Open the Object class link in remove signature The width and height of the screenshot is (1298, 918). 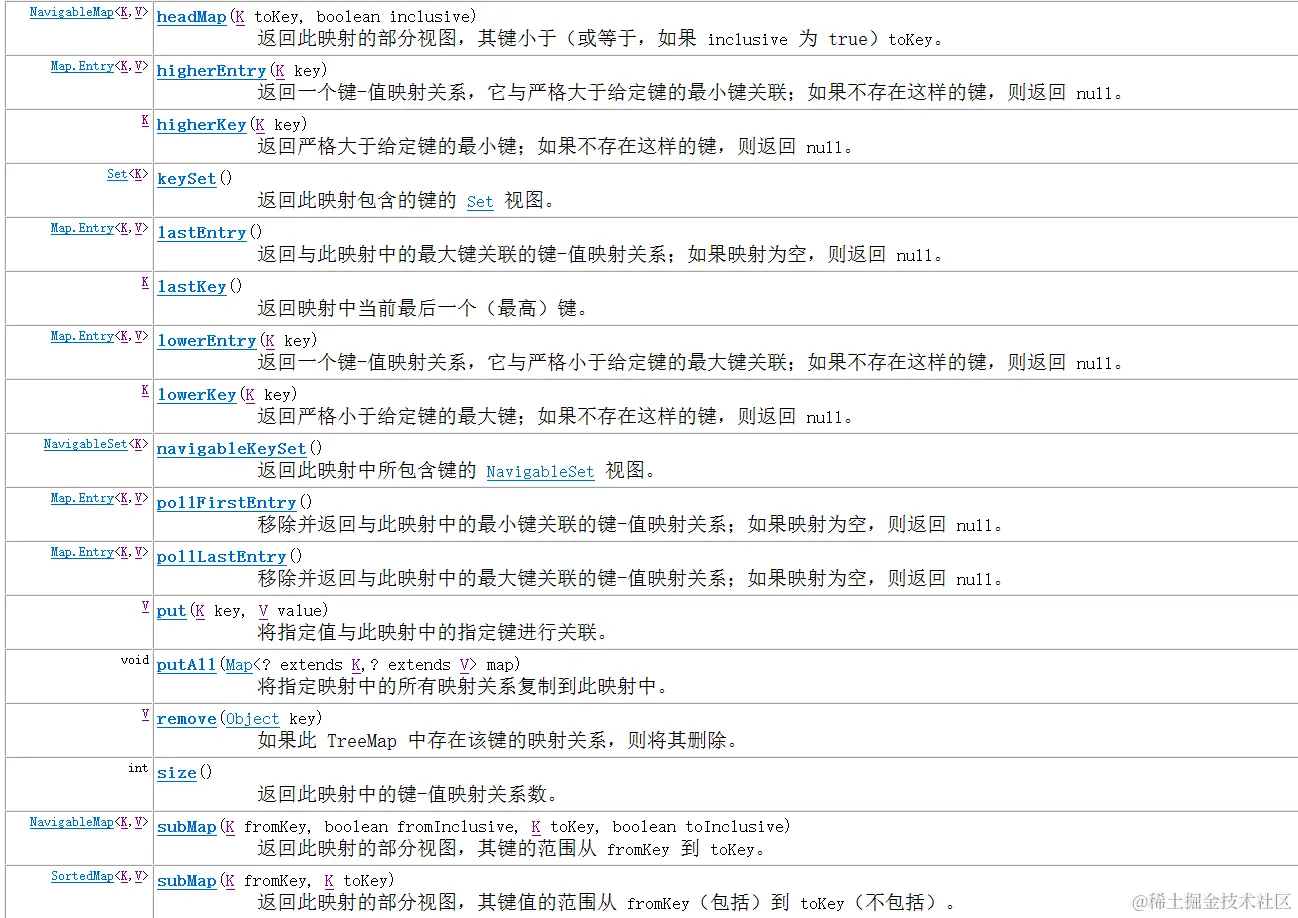pyautogui.click(x=252, y=718)
